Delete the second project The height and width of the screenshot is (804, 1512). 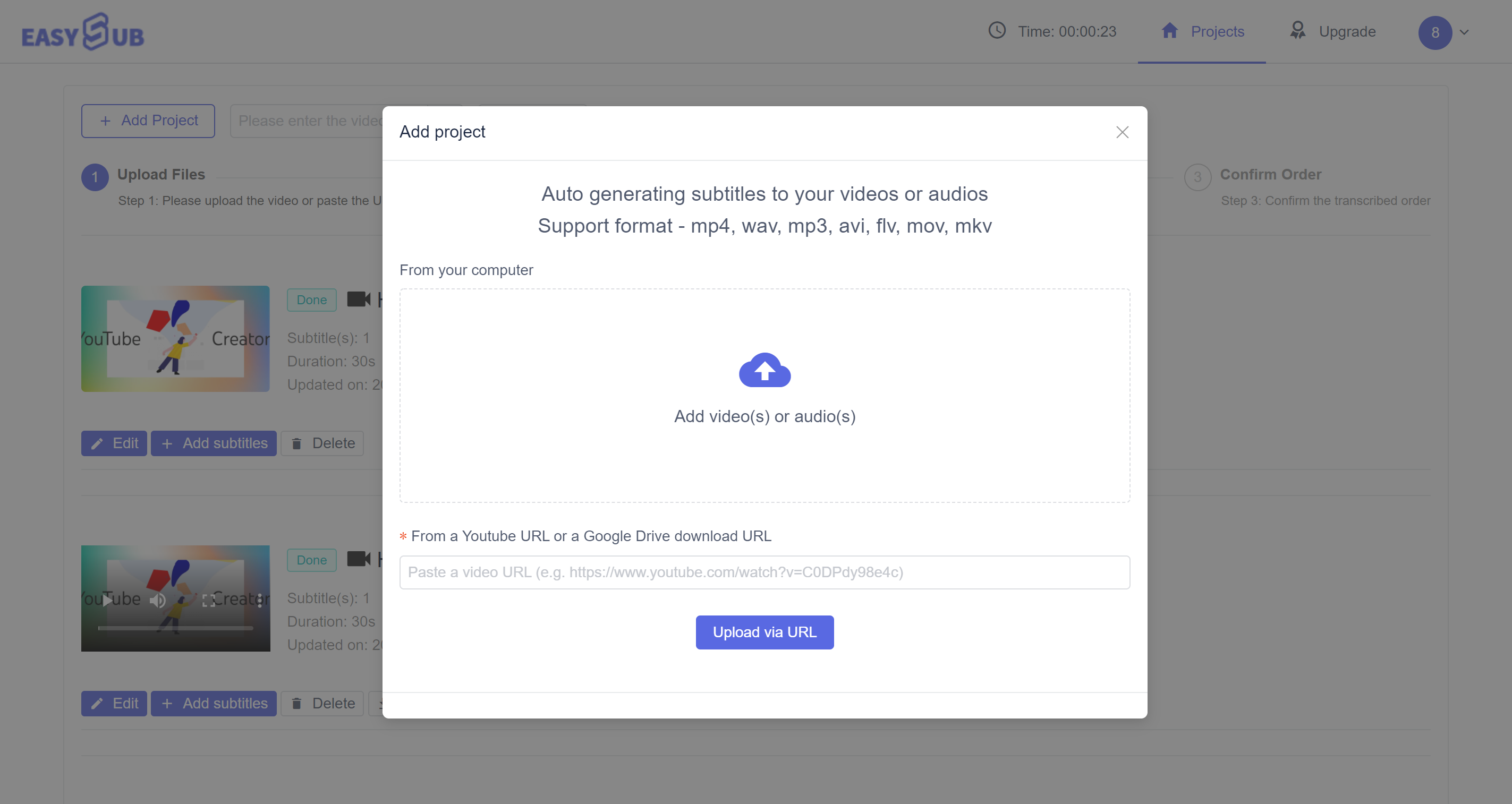pos(322,703)
